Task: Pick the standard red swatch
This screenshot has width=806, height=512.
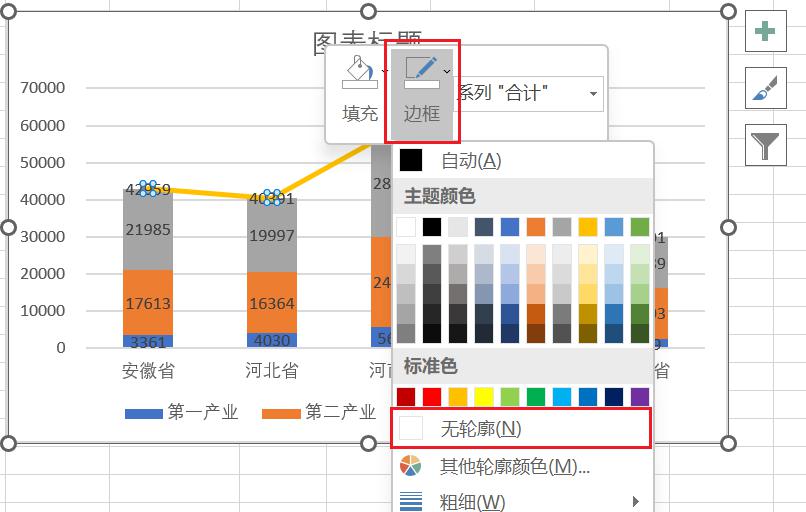Action: coord(432,397)
